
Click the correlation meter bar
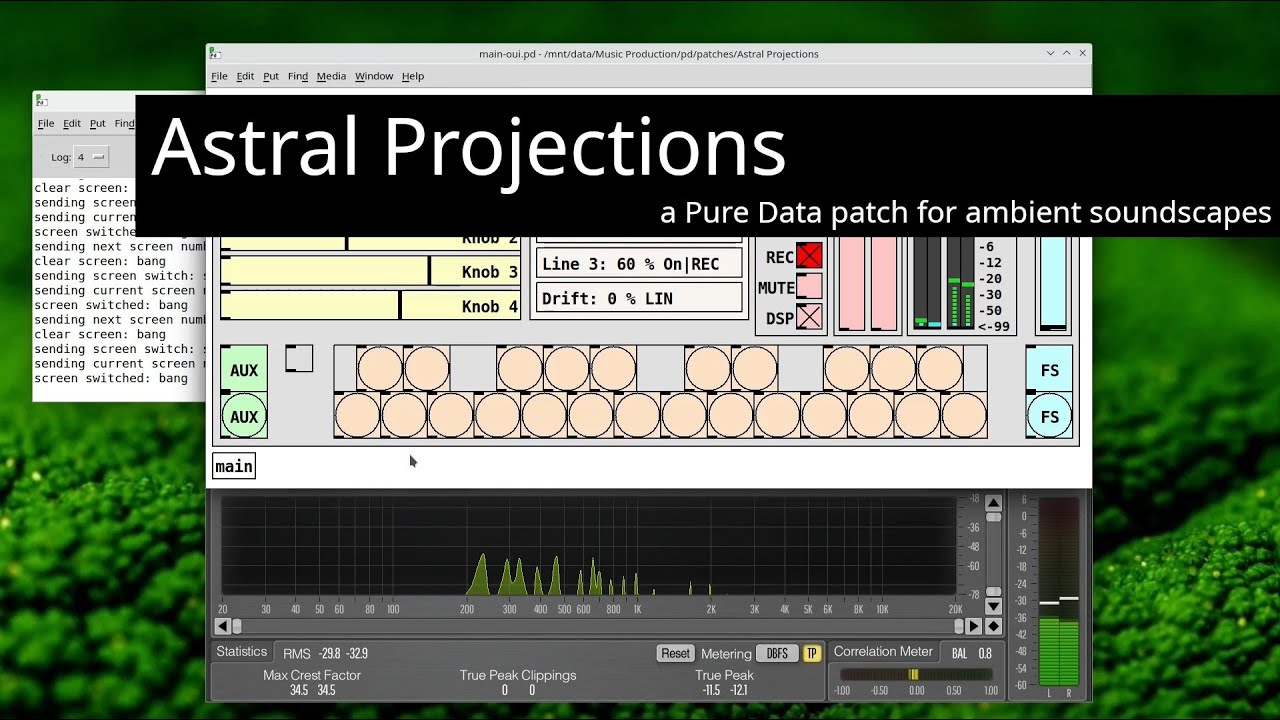coord(917,675)
